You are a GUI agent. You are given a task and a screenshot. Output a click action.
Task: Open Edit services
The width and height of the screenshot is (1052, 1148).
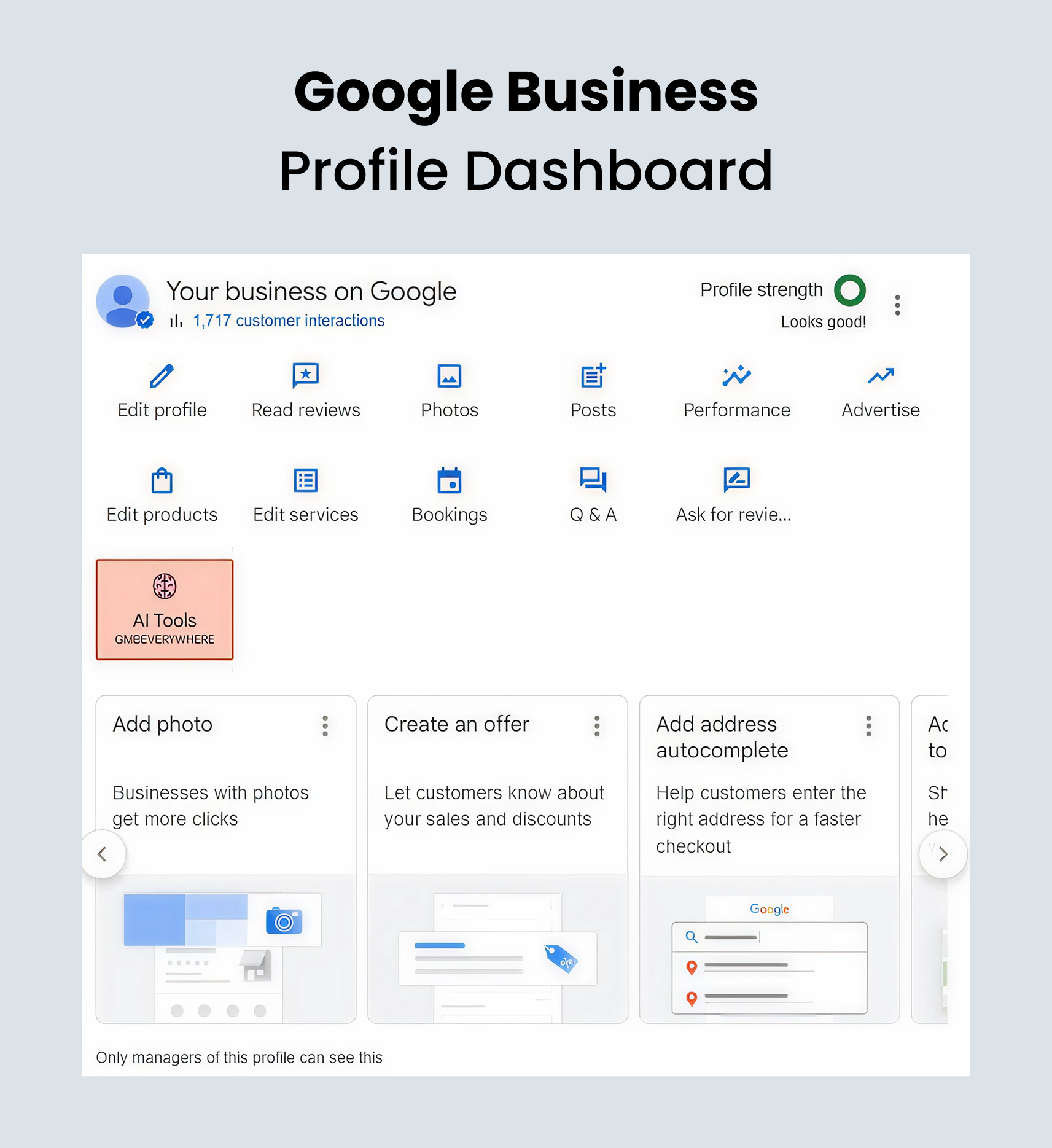(305, 481)
